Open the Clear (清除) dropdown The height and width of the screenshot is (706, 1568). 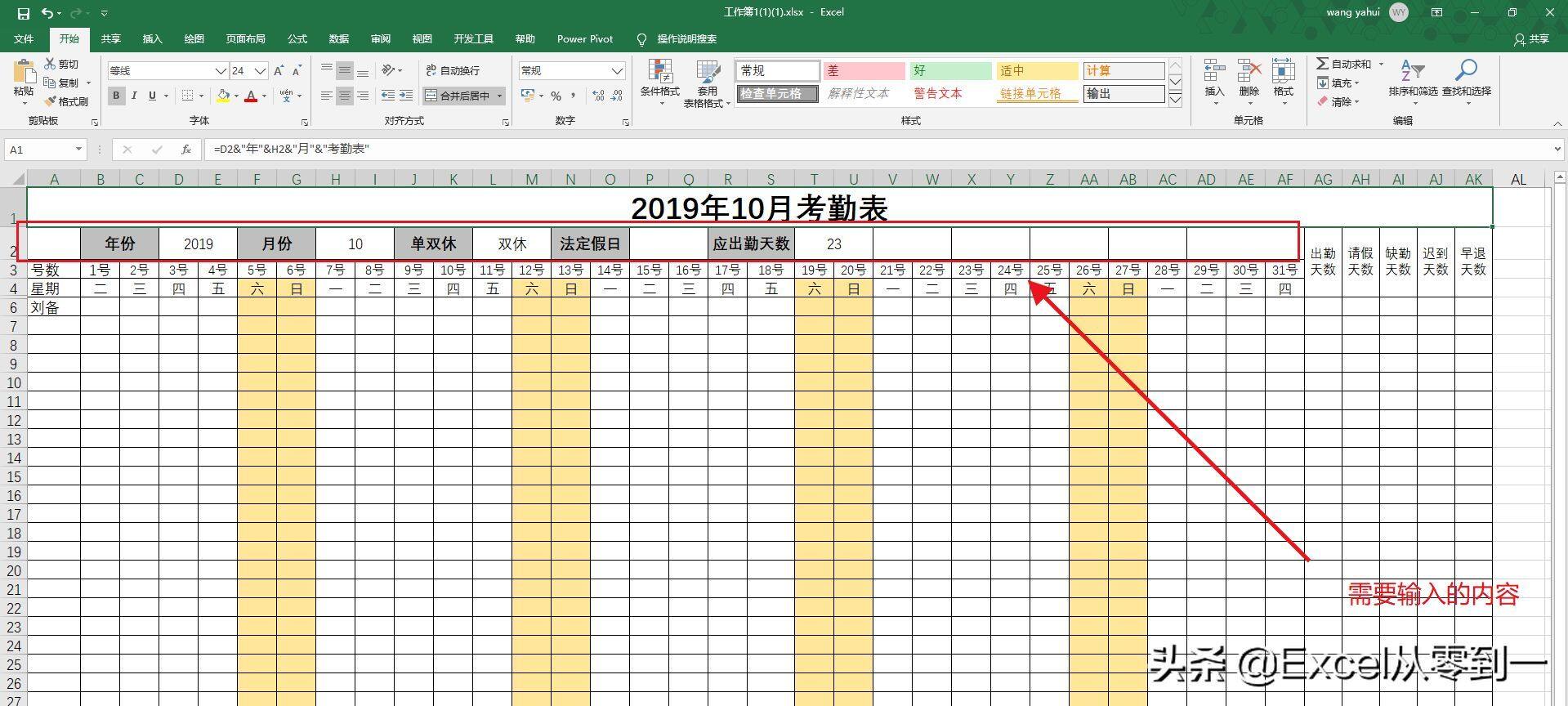(1338, 101)
